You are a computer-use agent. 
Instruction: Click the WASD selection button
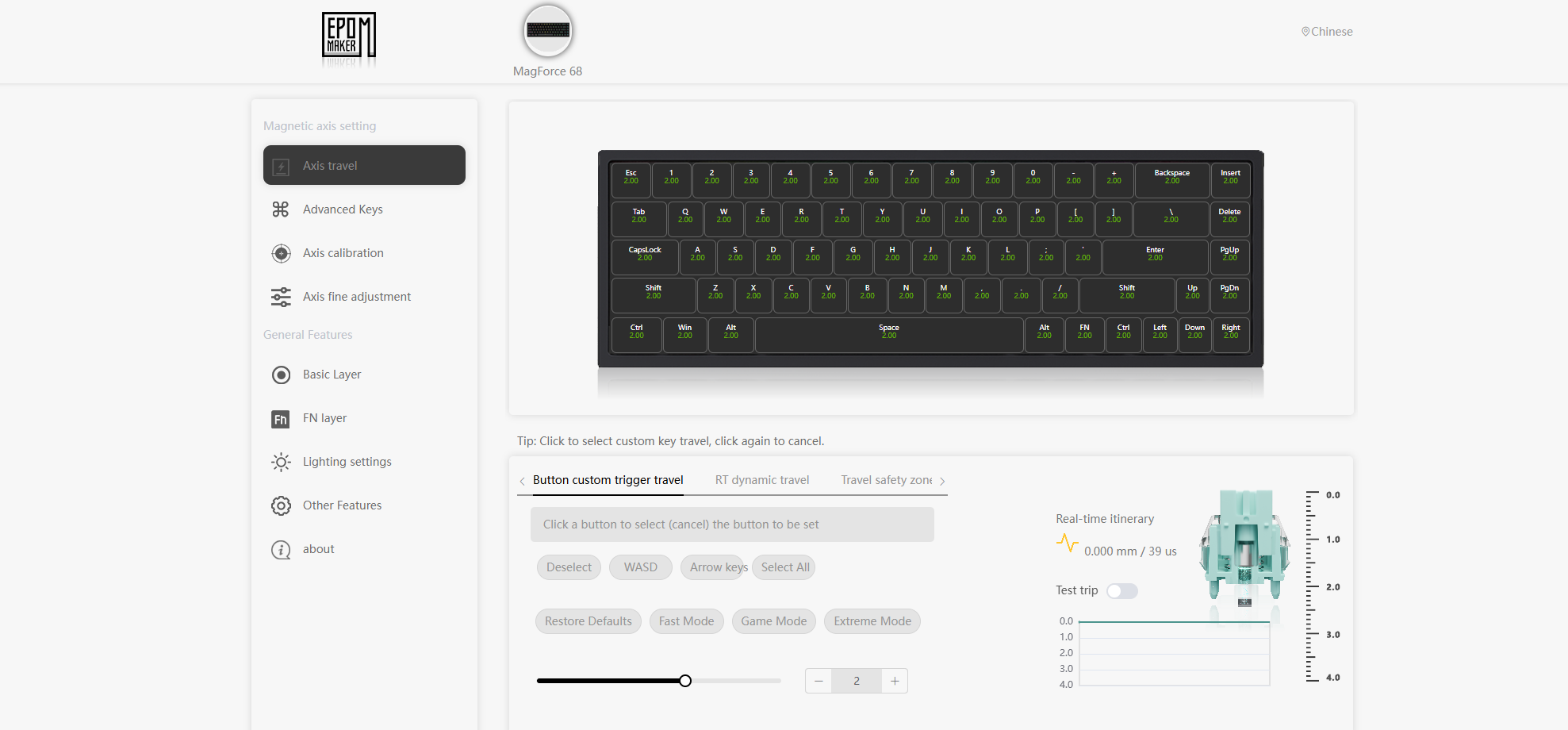point(641,567)
